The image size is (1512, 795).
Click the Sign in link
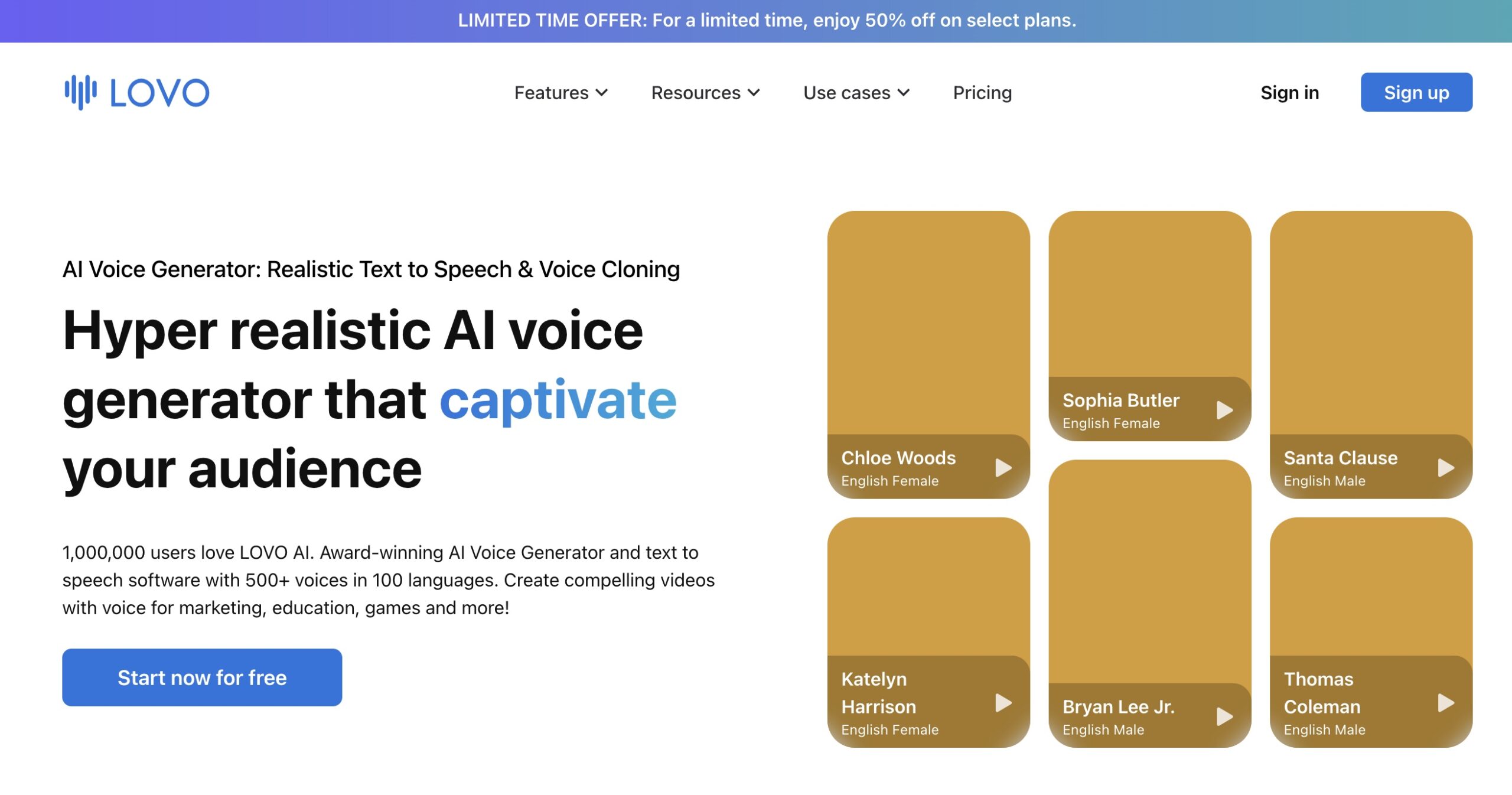coord(1289,93)
